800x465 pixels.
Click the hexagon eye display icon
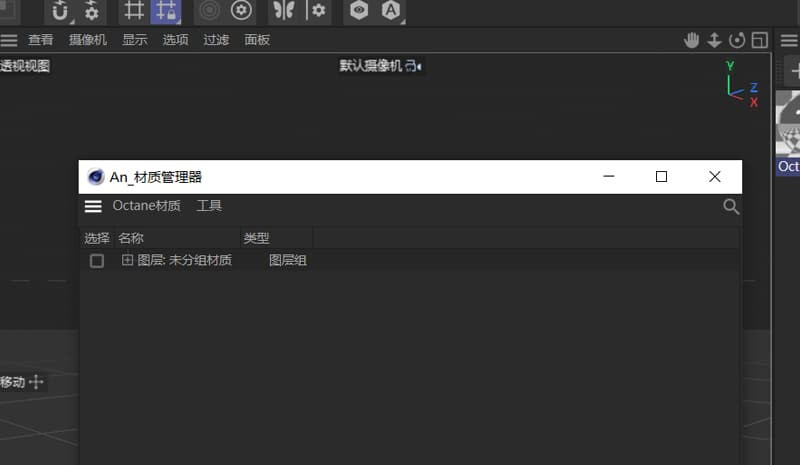click(358, 11)
